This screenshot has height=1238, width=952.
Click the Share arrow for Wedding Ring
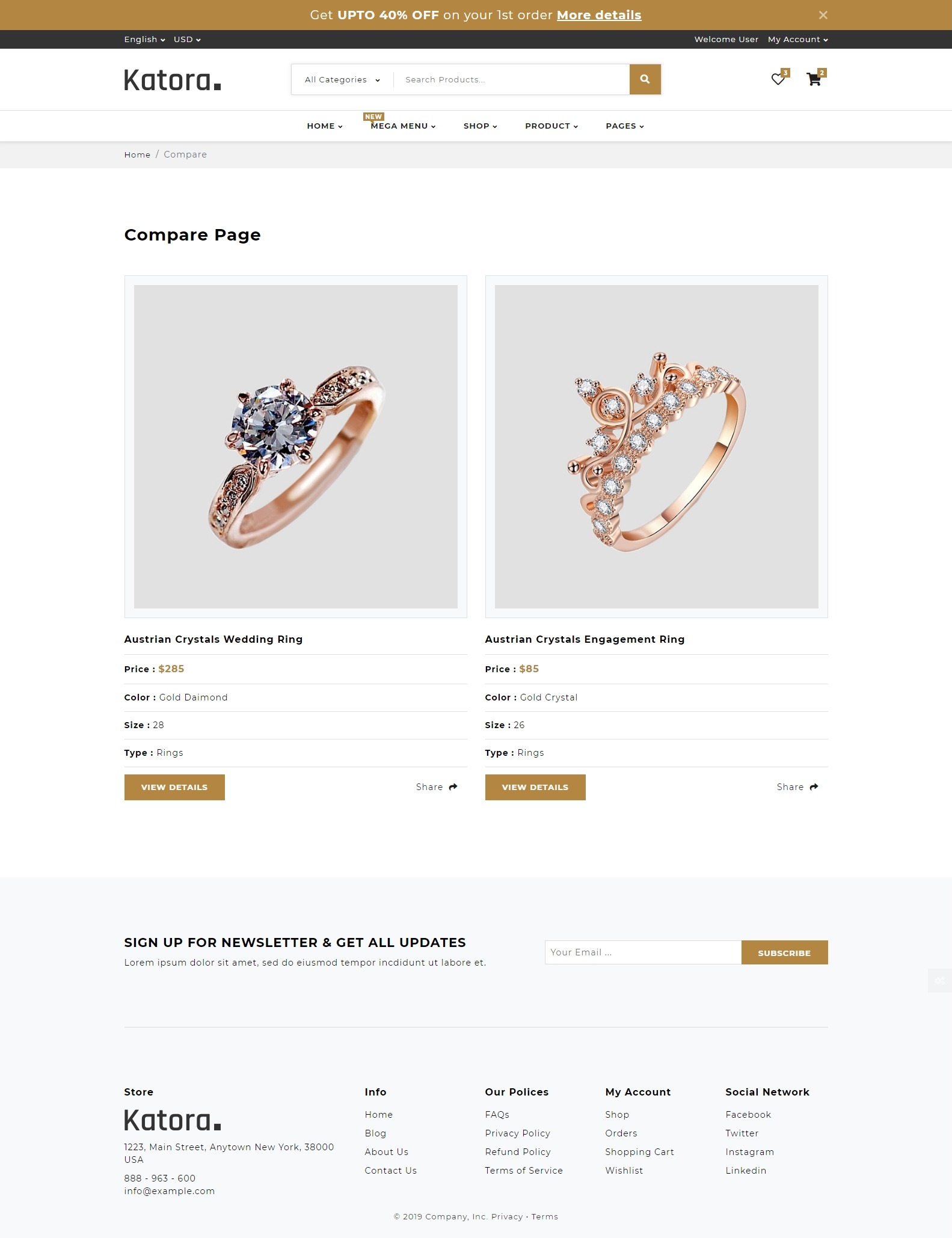(453, 787)
